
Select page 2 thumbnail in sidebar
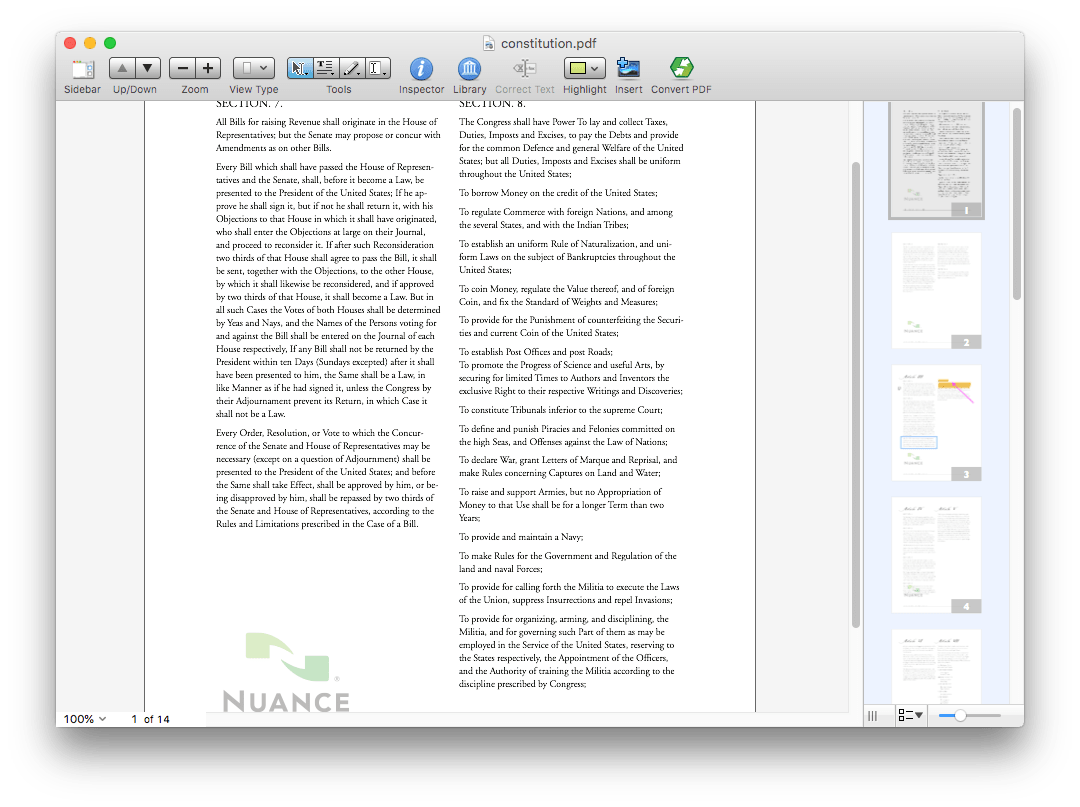(x=936, y=291)
